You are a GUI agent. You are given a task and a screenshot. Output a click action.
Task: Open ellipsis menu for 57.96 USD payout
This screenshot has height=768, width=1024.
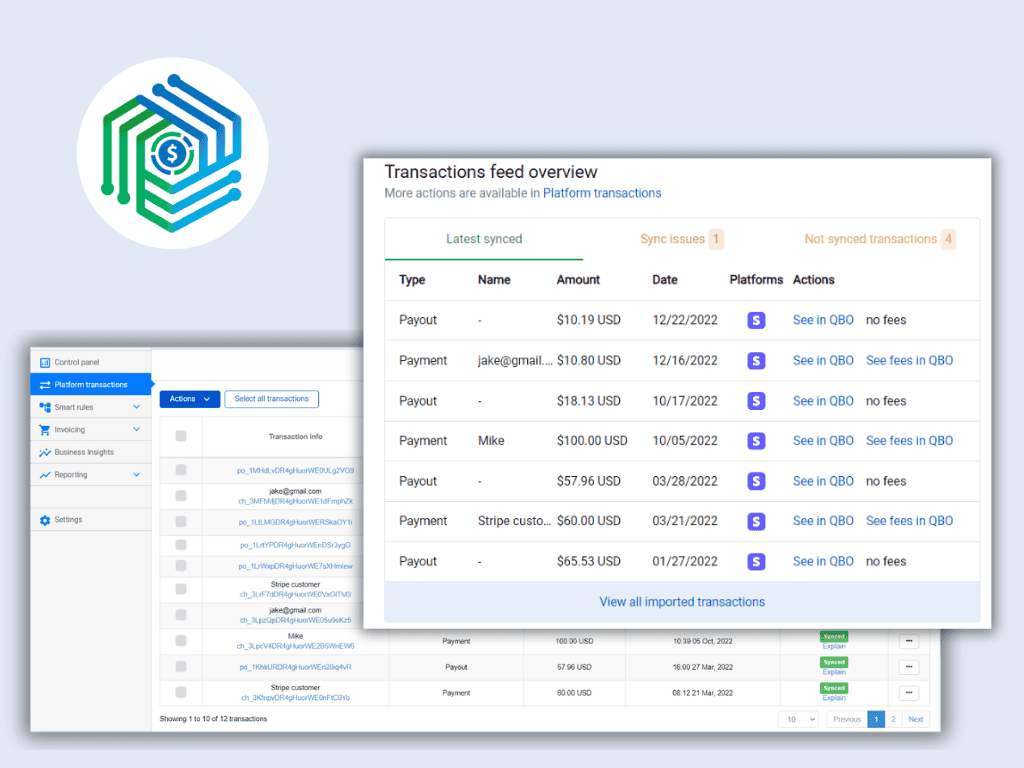click(x=909, y=667)
